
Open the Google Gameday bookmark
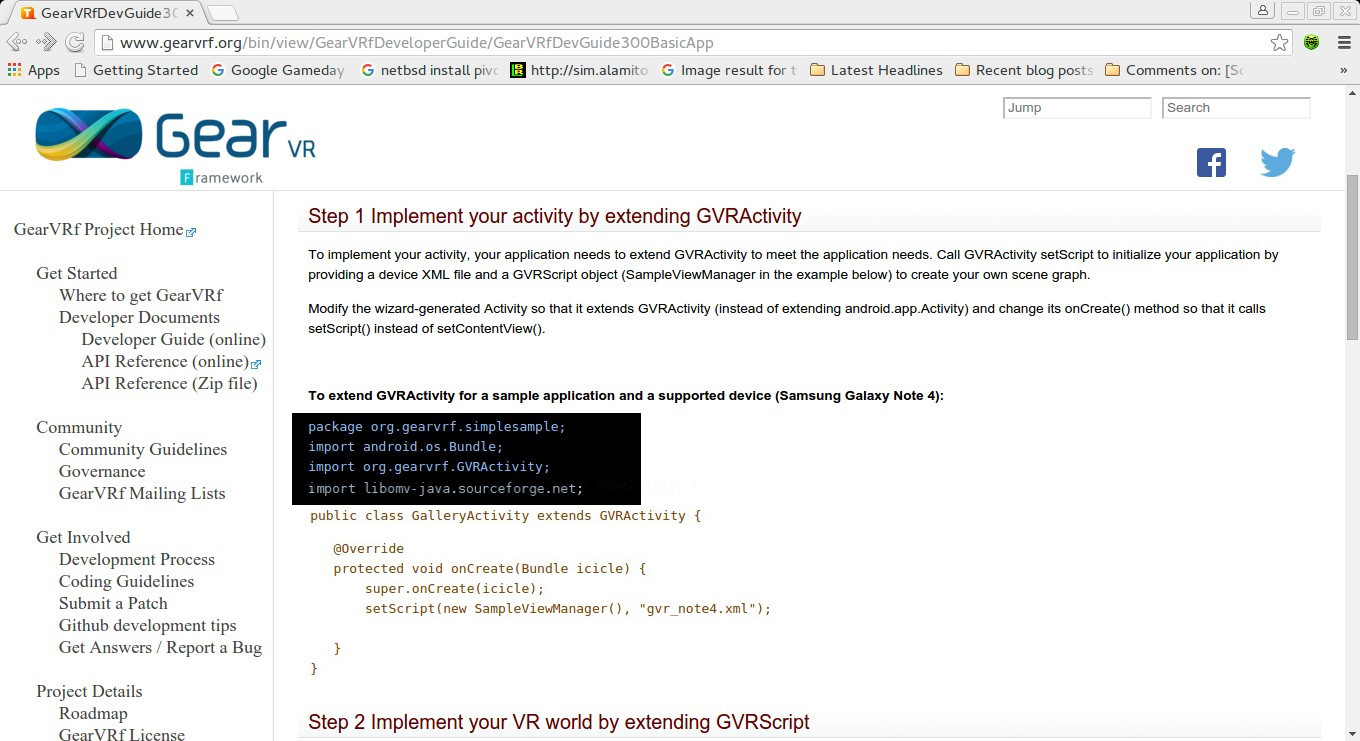pyautogui.click(x=278, y=70)
